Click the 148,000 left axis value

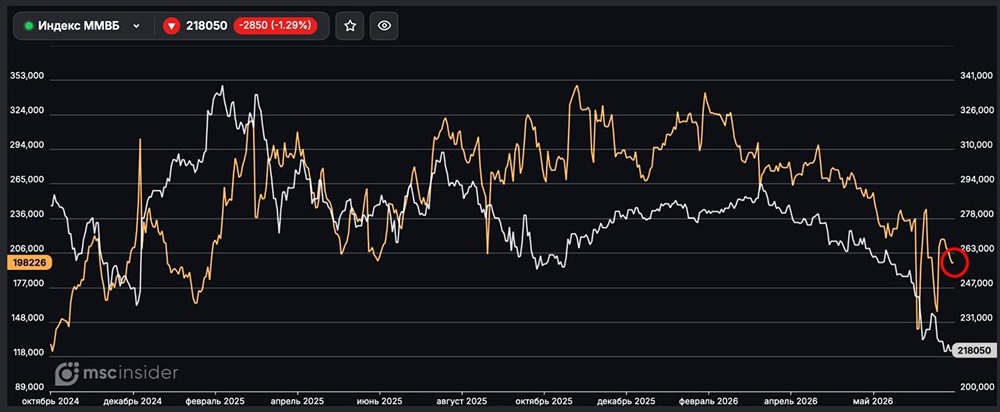pos(27,319)
